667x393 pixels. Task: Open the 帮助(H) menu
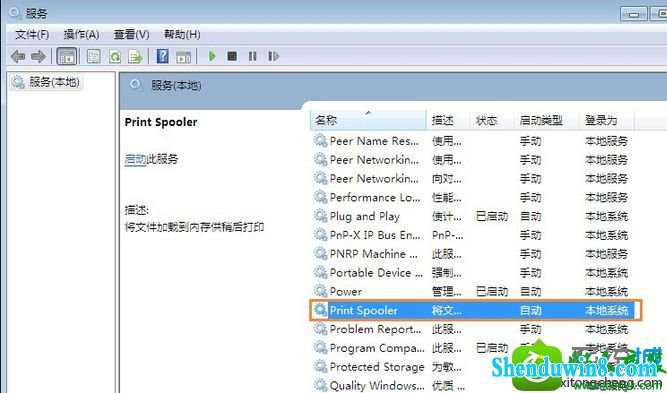point(182,34)
